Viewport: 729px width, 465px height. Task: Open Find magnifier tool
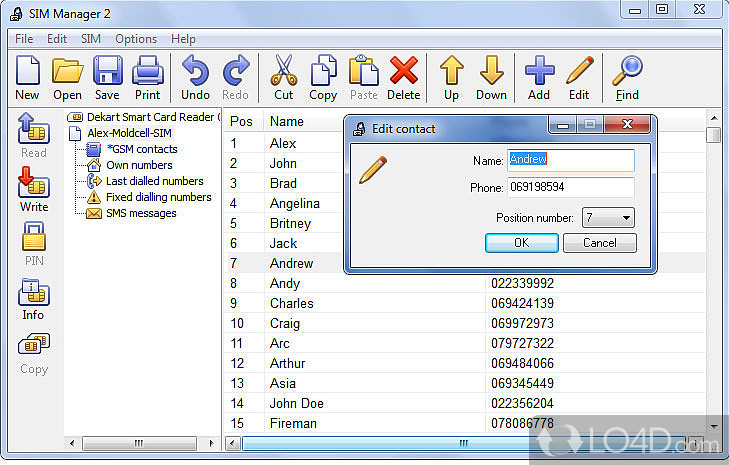click(627, 72)
